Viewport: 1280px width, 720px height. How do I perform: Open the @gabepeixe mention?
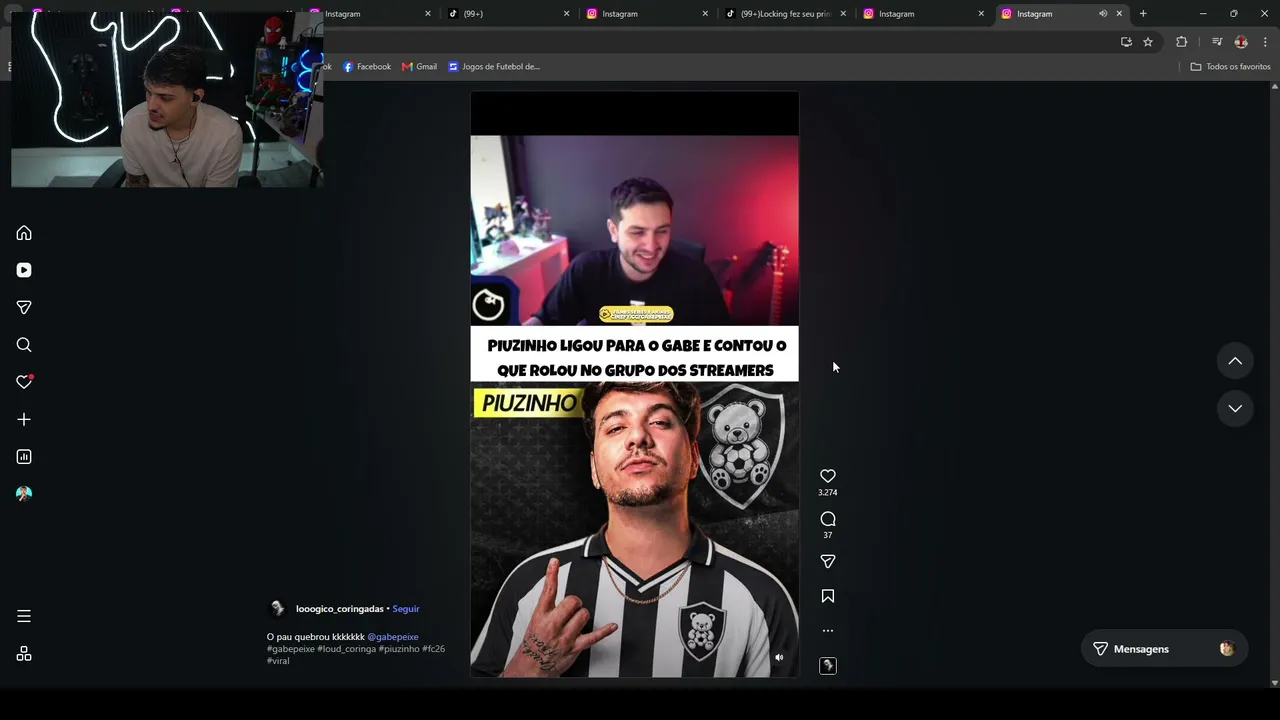click(x=393, y=637)
